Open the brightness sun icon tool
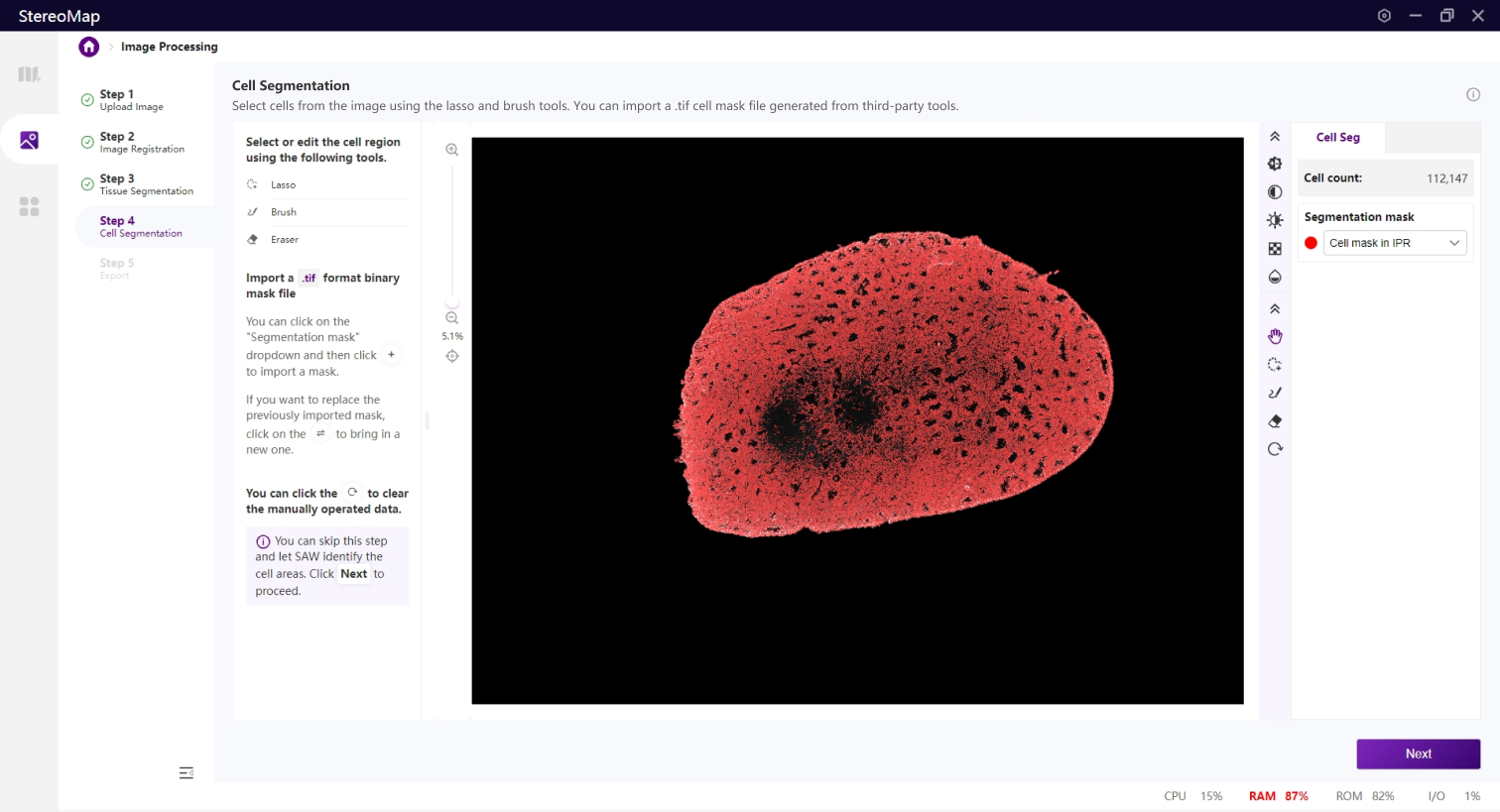Screen dimensions: 1500x812 point(1275,220)
